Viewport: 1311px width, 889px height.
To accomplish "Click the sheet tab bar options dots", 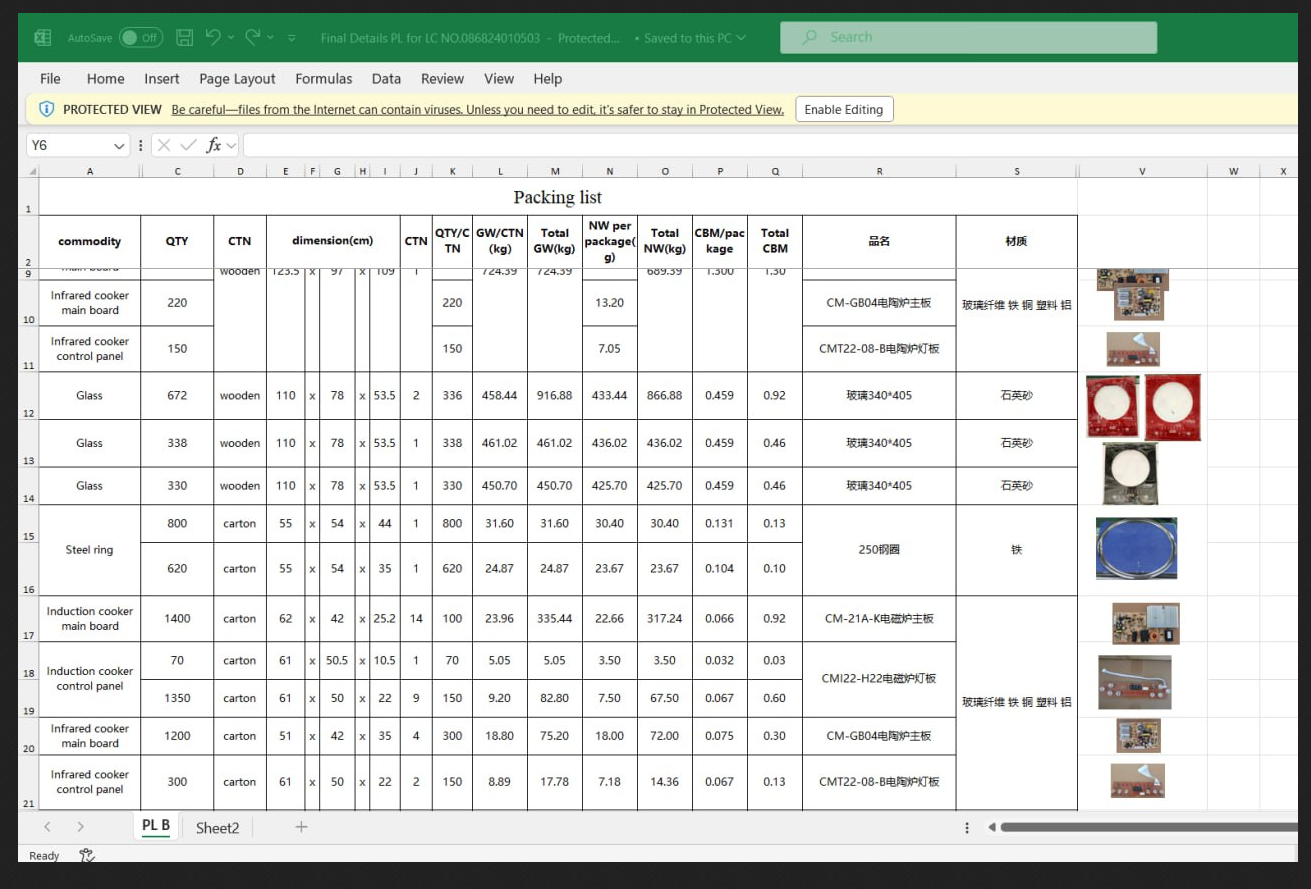I will click(967, 828).
